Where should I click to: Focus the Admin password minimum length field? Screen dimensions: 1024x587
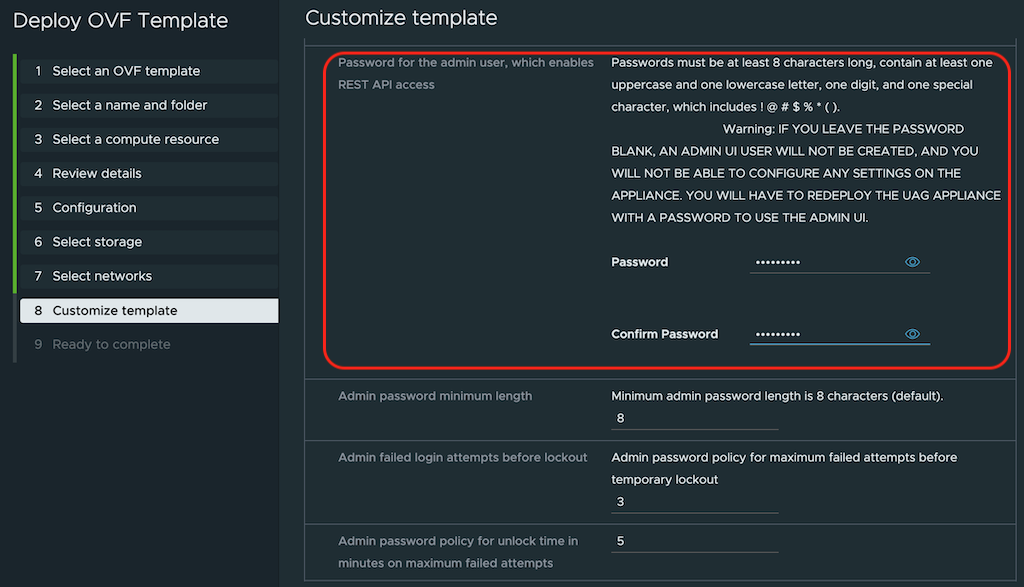680,418
